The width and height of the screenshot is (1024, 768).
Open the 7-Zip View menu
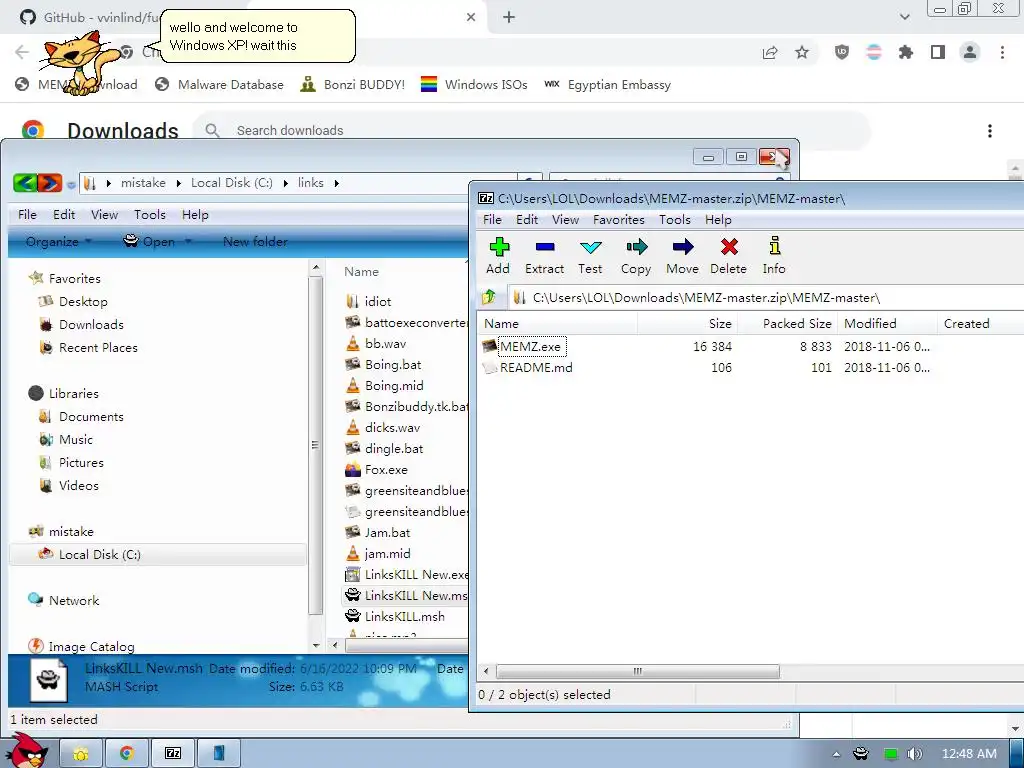pos(566,219)
